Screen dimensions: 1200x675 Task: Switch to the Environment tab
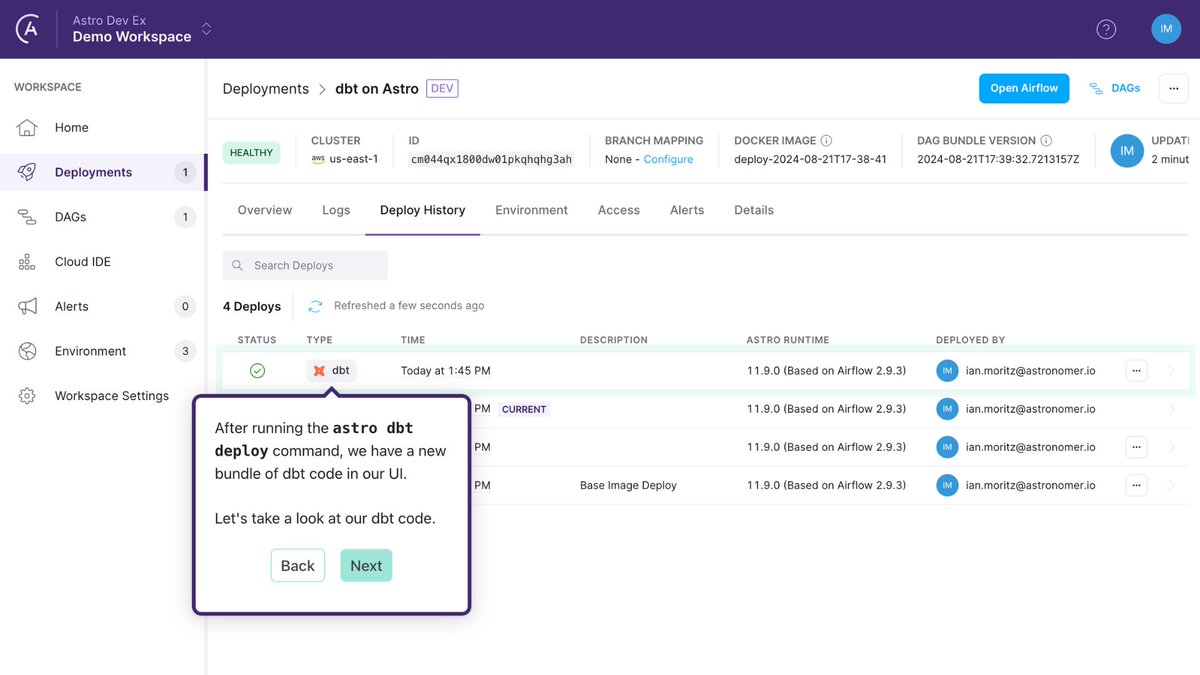(532, 210)
